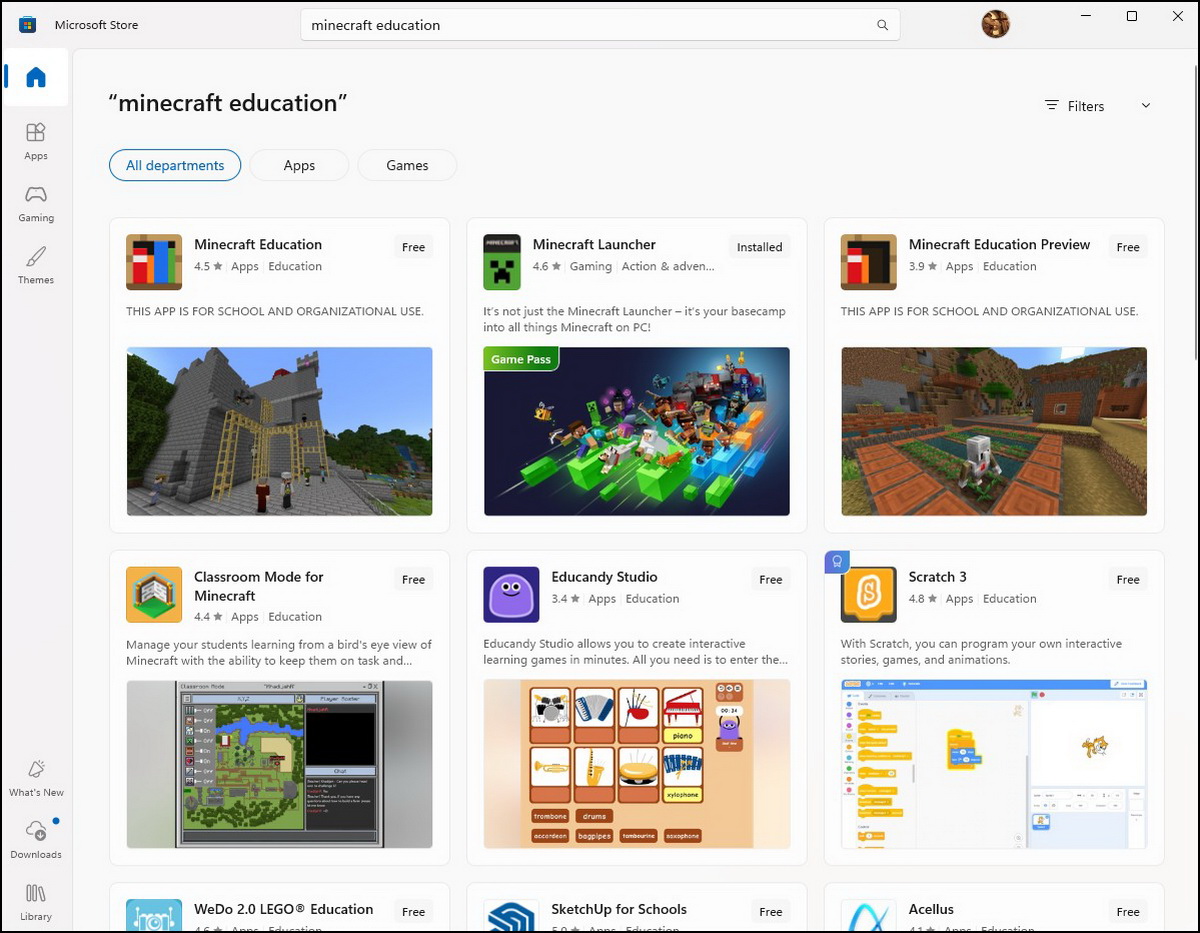The width and height of the screenshot is (1200, 933).
Task: Click the search magnifier icon
Action: pos(882,25)
